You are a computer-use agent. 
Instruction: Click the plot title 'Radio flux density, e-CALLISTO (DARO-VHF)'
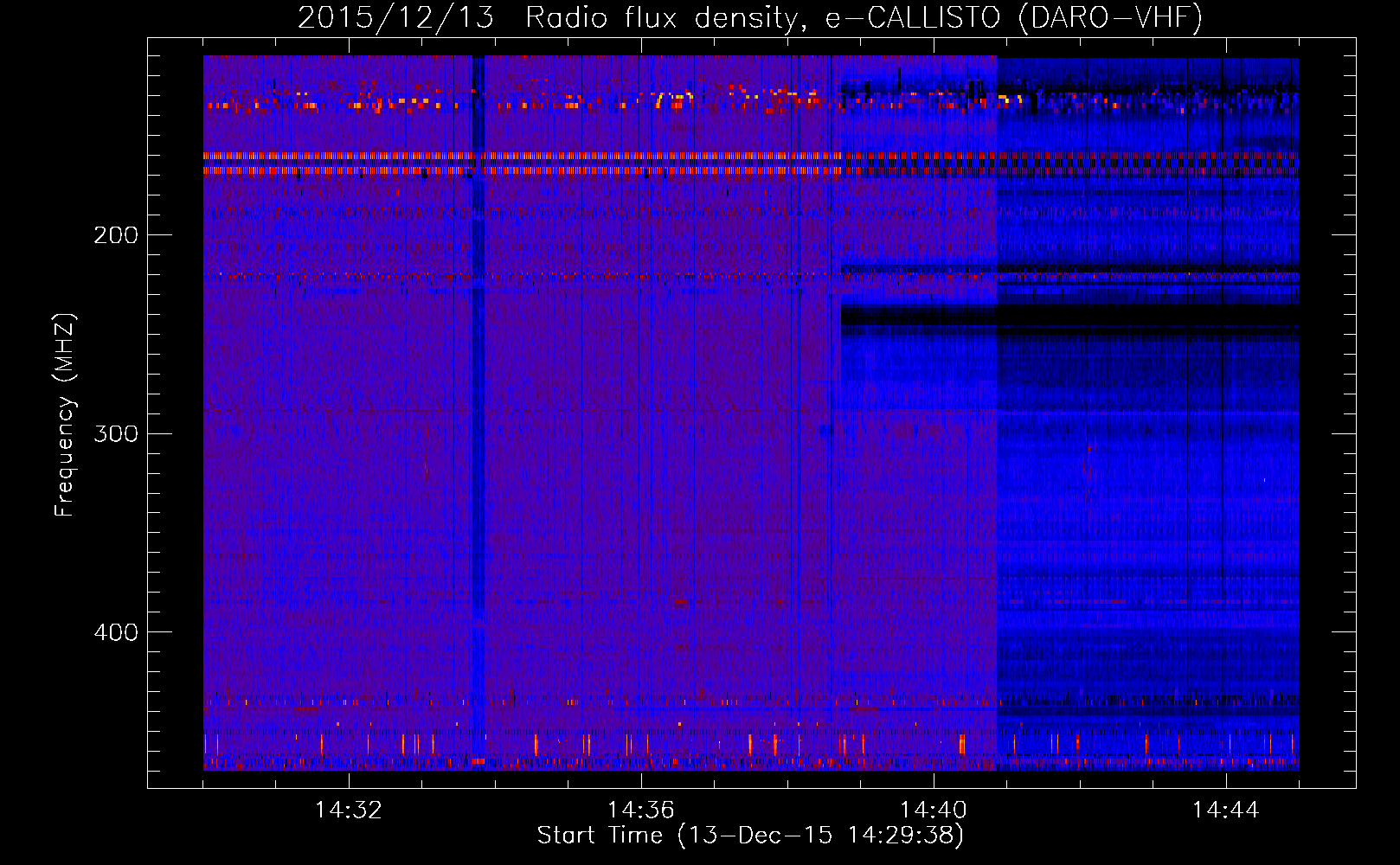point(864,17)
